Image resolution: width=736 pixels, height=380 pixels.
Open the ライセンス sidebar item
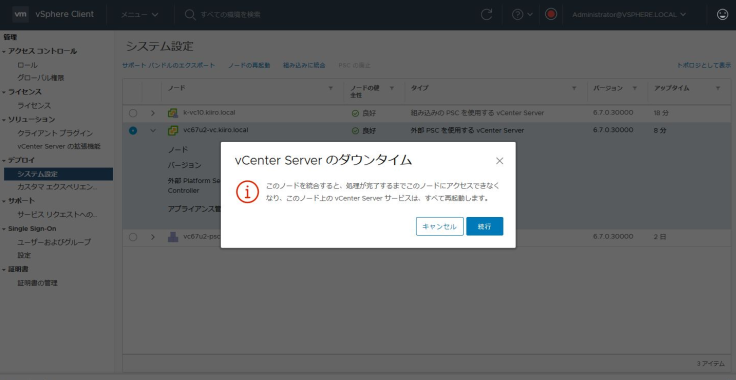[34, 106]
